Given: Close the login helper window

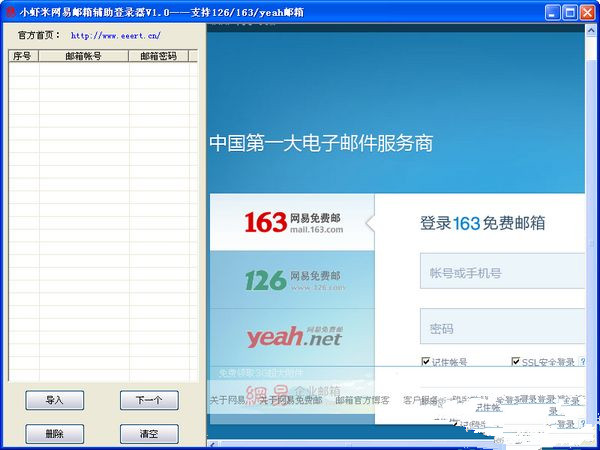Looking at the screenshot, I should [587, 13].
